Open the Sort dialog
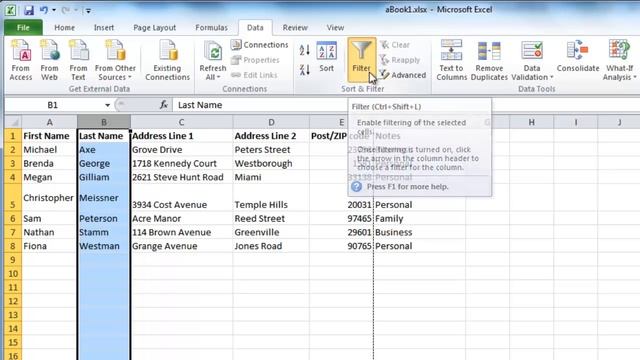The width and height of the screenshot is (640, 360). (327, 57)
